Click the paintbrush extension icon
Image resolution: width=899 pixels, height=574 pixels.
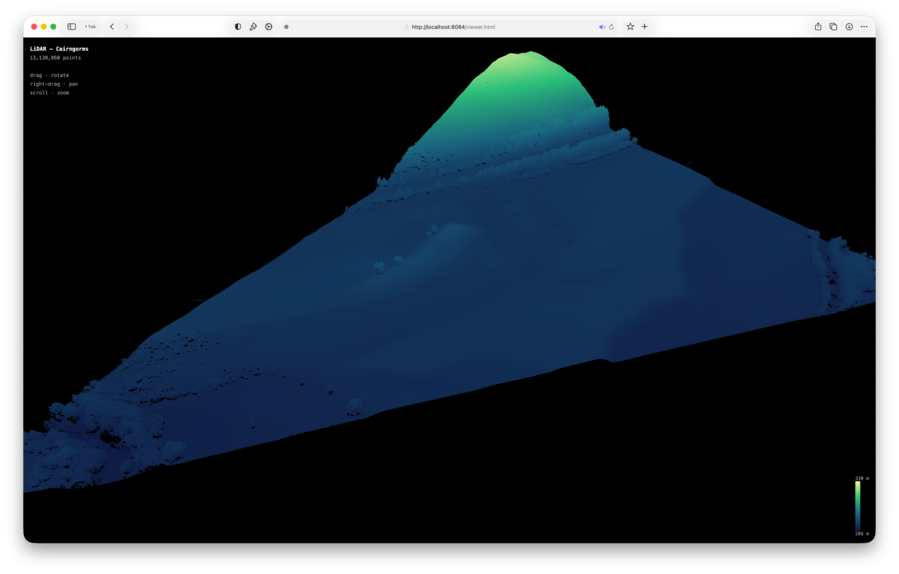tap(253, 26)
